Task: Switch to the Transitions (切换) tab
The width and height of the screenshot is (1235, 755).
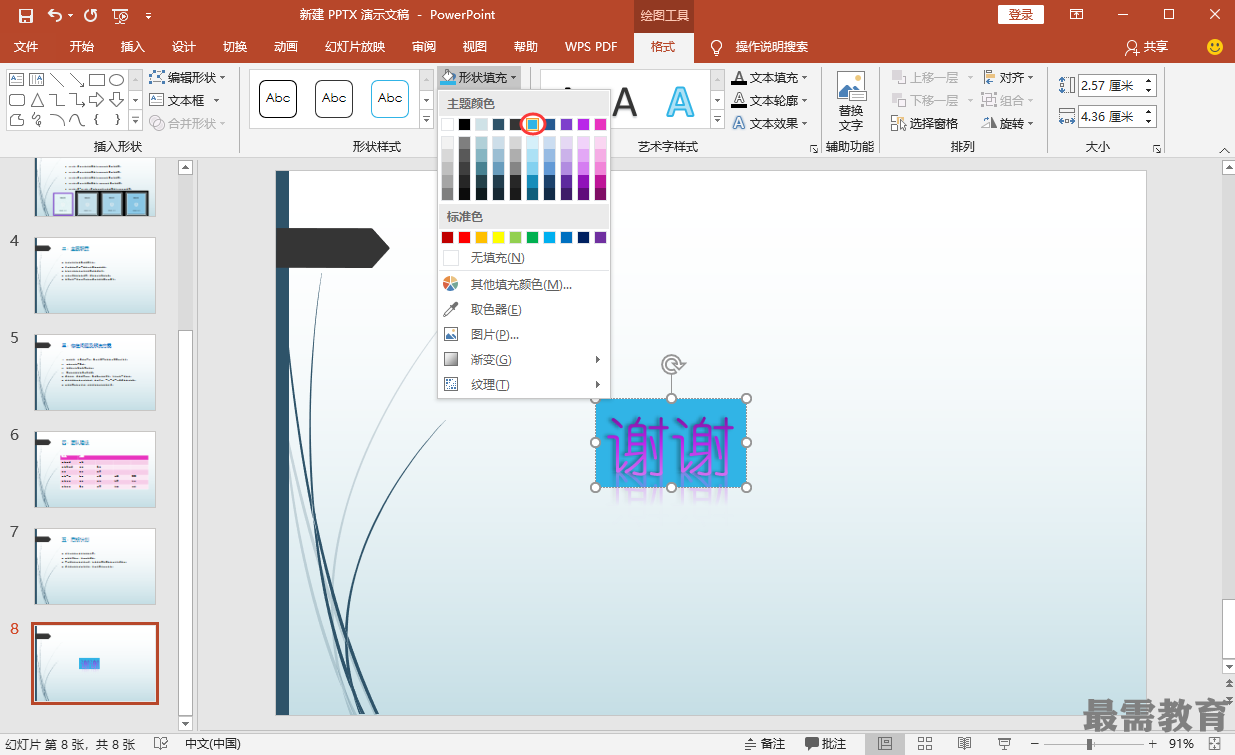Action: tap(235, 47)
